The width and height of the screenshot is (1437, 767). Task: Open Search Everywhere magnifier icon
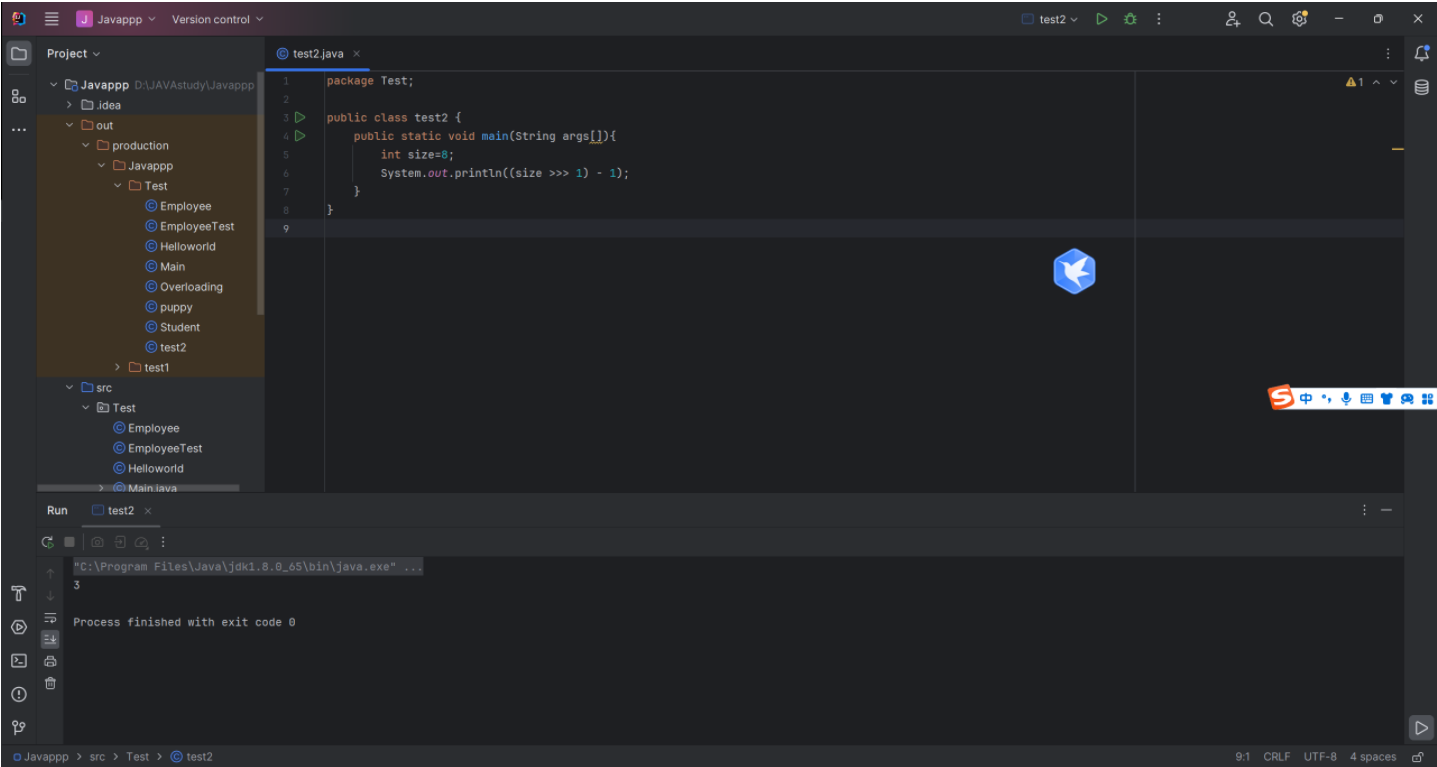(1265, 19)
